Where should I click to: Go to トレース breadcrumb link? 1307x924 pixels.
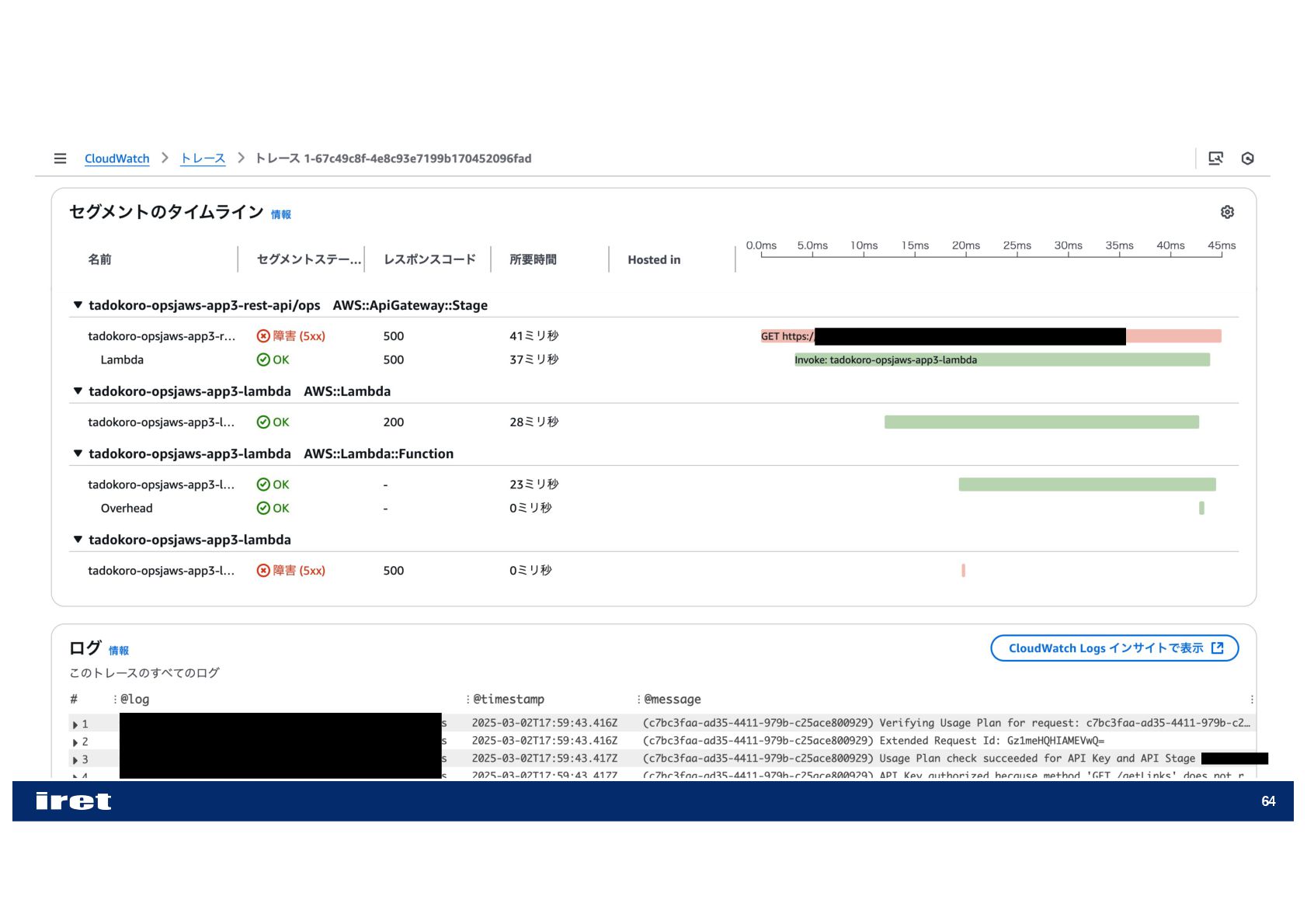(x=203, y=158)
